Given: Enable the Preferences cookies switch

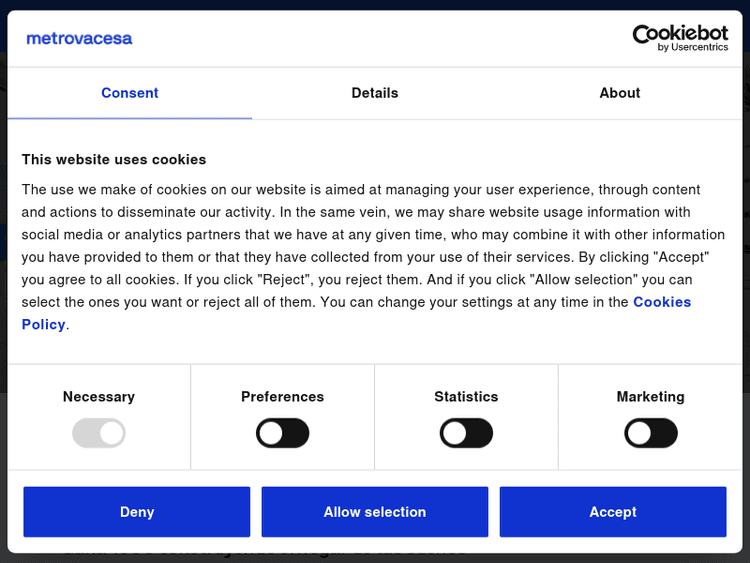Looking at the screenshot, I should (x=283, y=433).
